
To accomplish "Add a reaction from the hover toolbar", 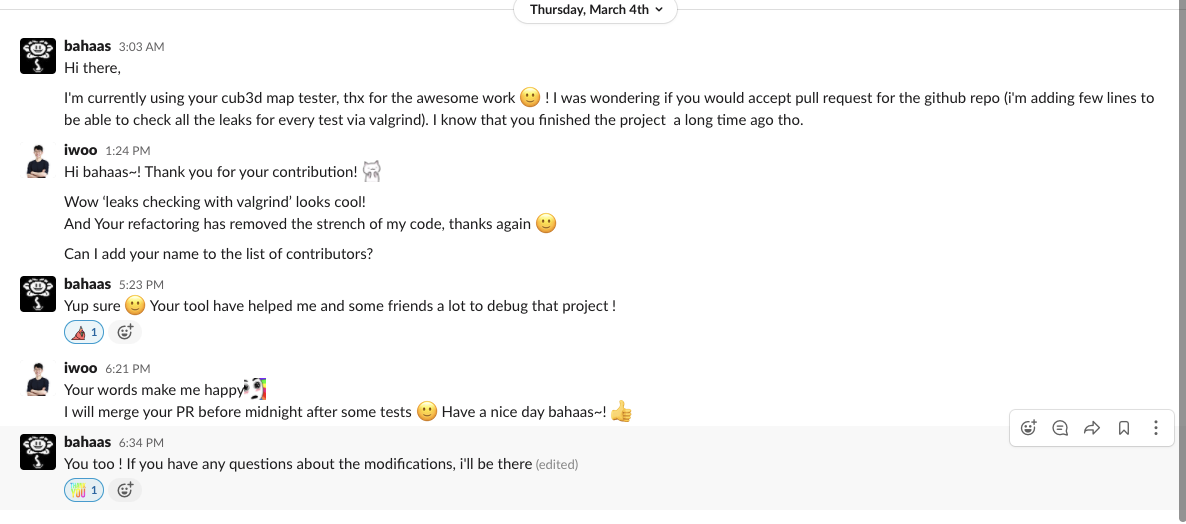I will point(1028,428).
